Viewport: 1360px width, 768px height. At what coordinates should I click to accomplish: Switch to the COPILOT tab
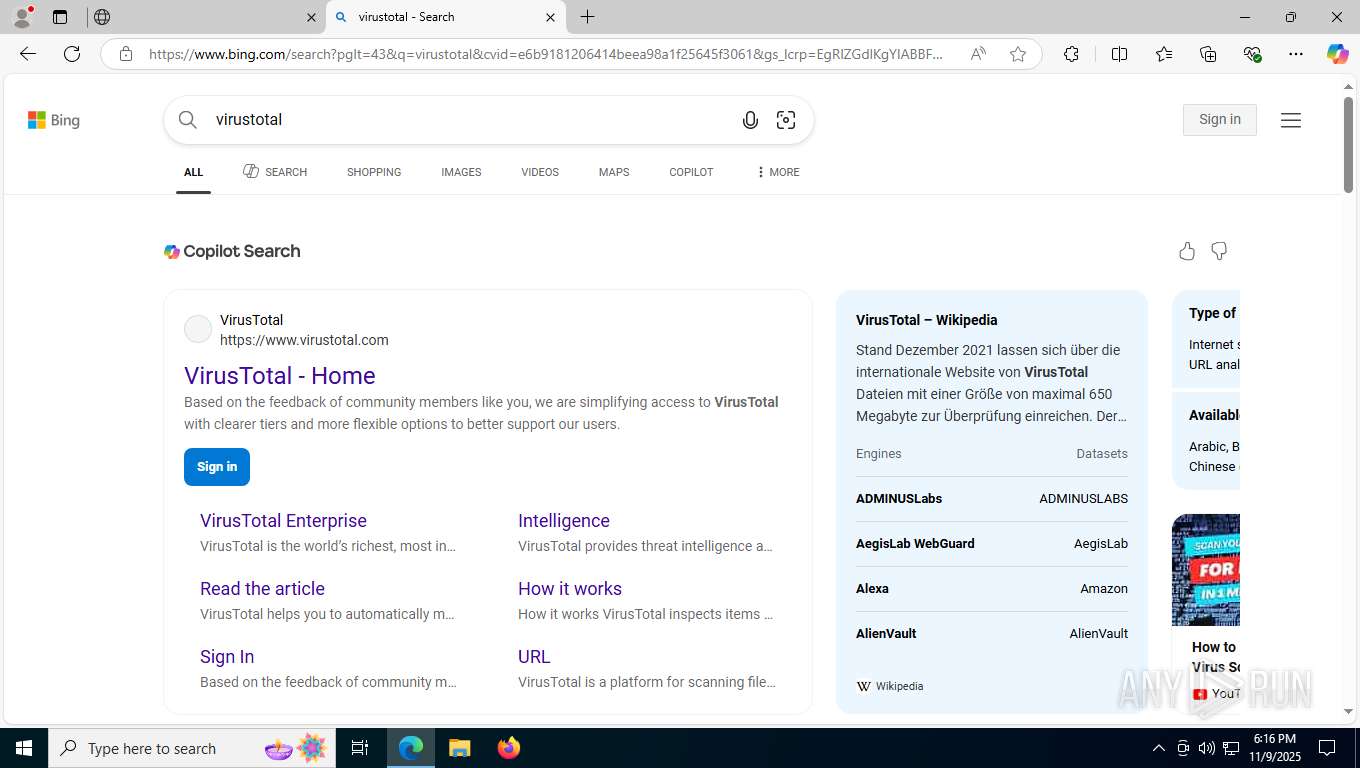[x=691, y=172]
